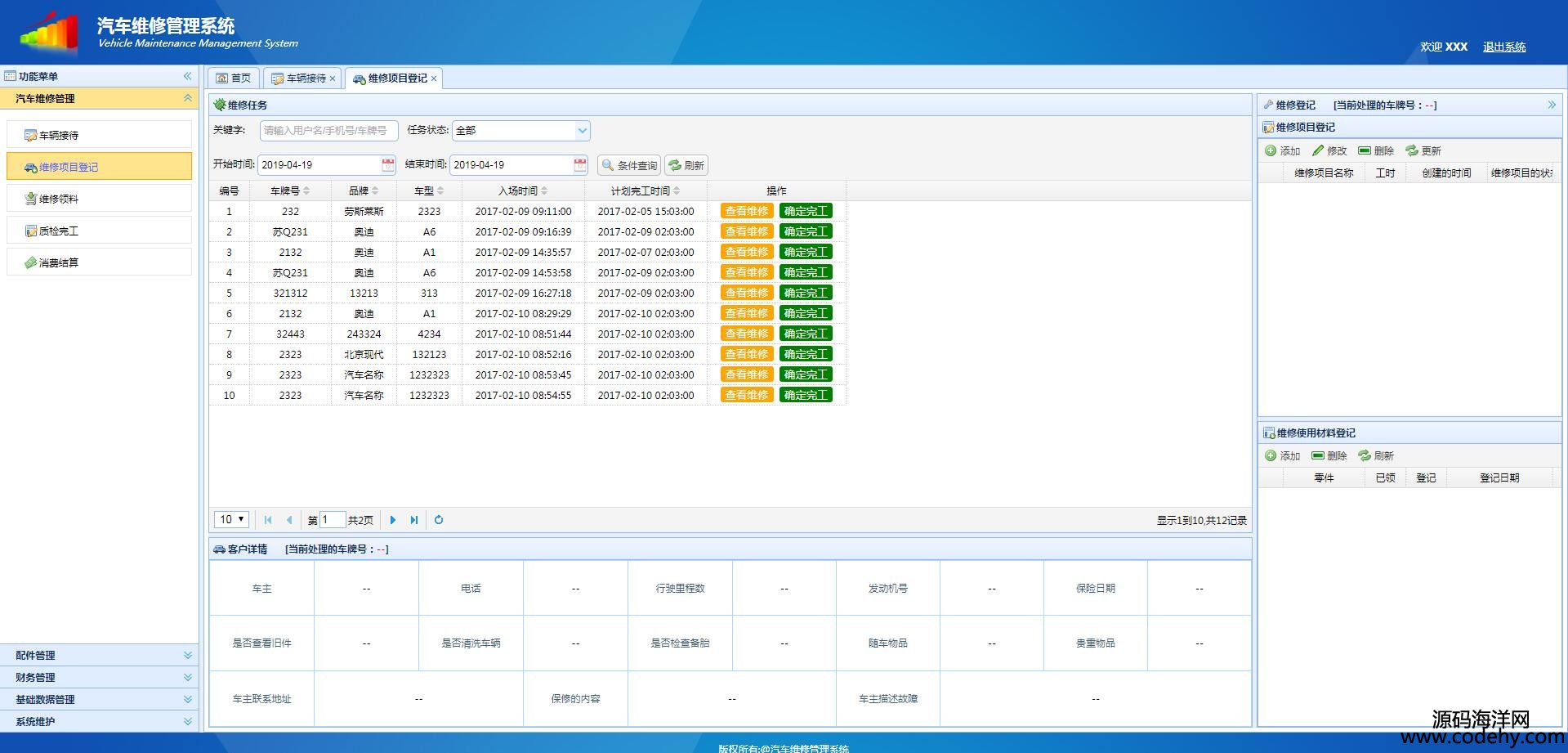Click 添加 in 维修使用材料登记 toolbar
Image resolution: width=1568 pixels, height=753 pixels.
(1283, 456)
